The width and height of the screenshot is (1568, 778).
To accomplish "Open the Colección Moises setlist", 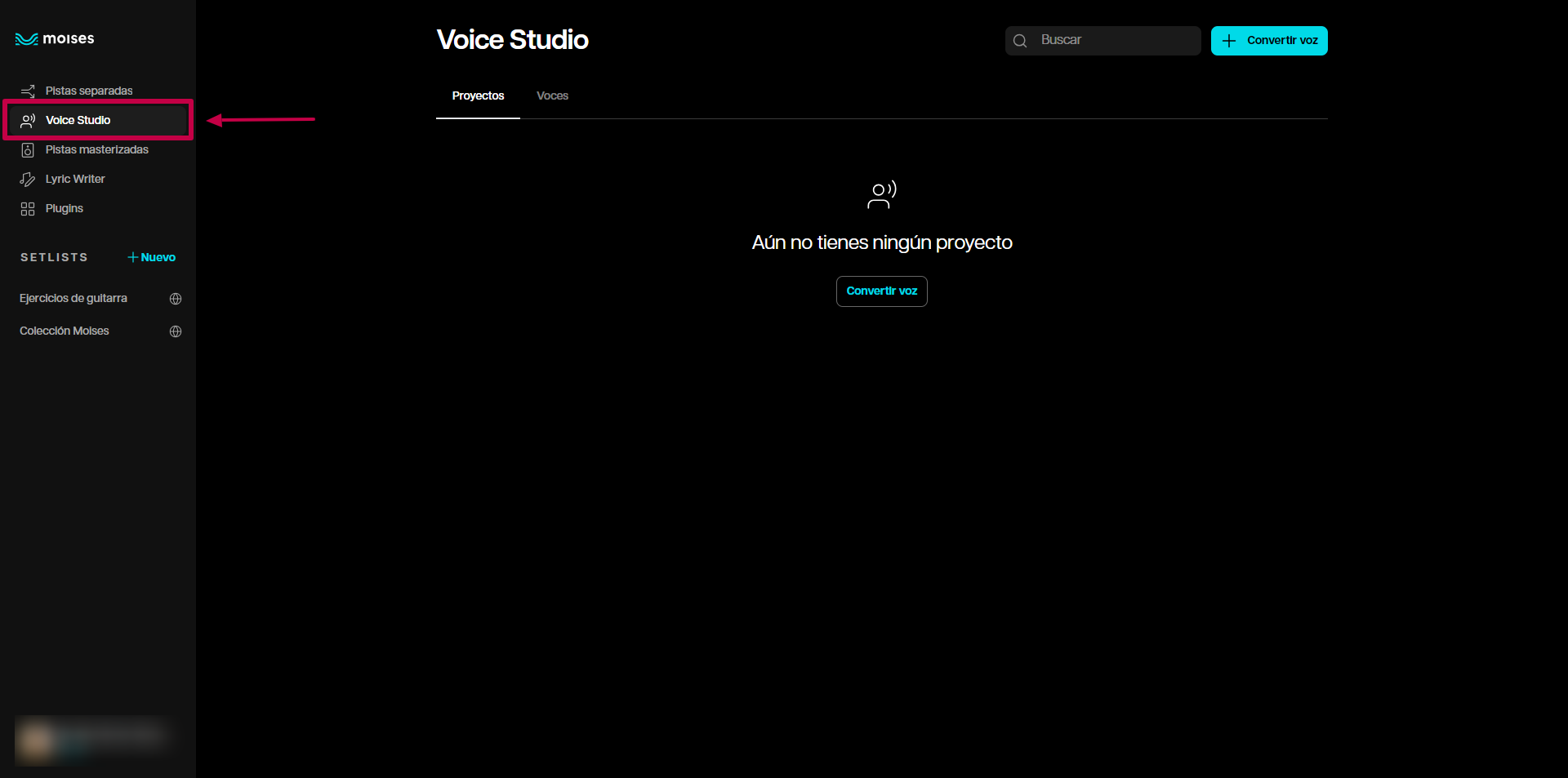I will coord(65,331).
